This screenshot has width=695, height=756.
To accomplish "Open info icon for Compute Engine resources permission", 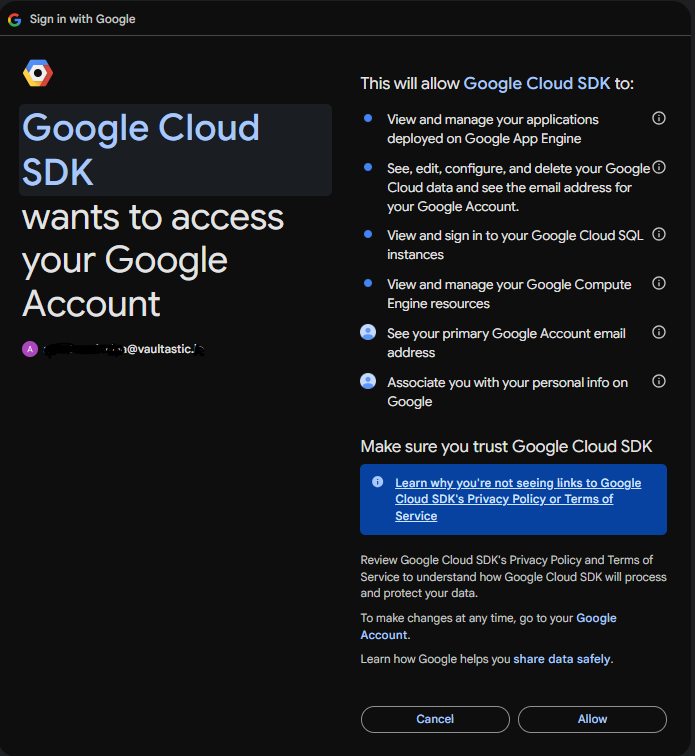I will coord(659,283).
